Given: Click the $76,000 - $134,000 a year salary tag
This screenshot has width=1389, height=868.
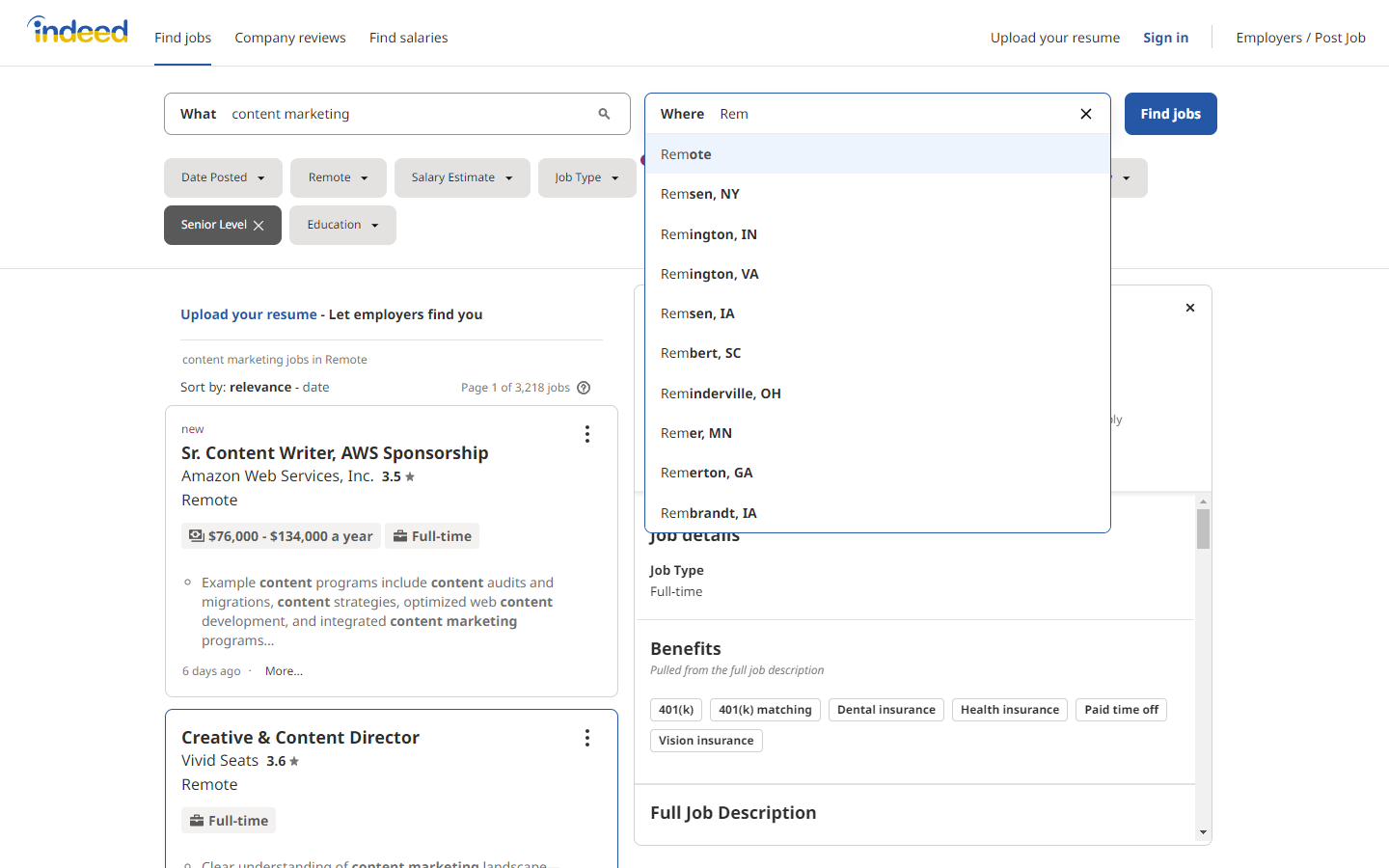Looking at the screenshot, I should pos(281,536).
